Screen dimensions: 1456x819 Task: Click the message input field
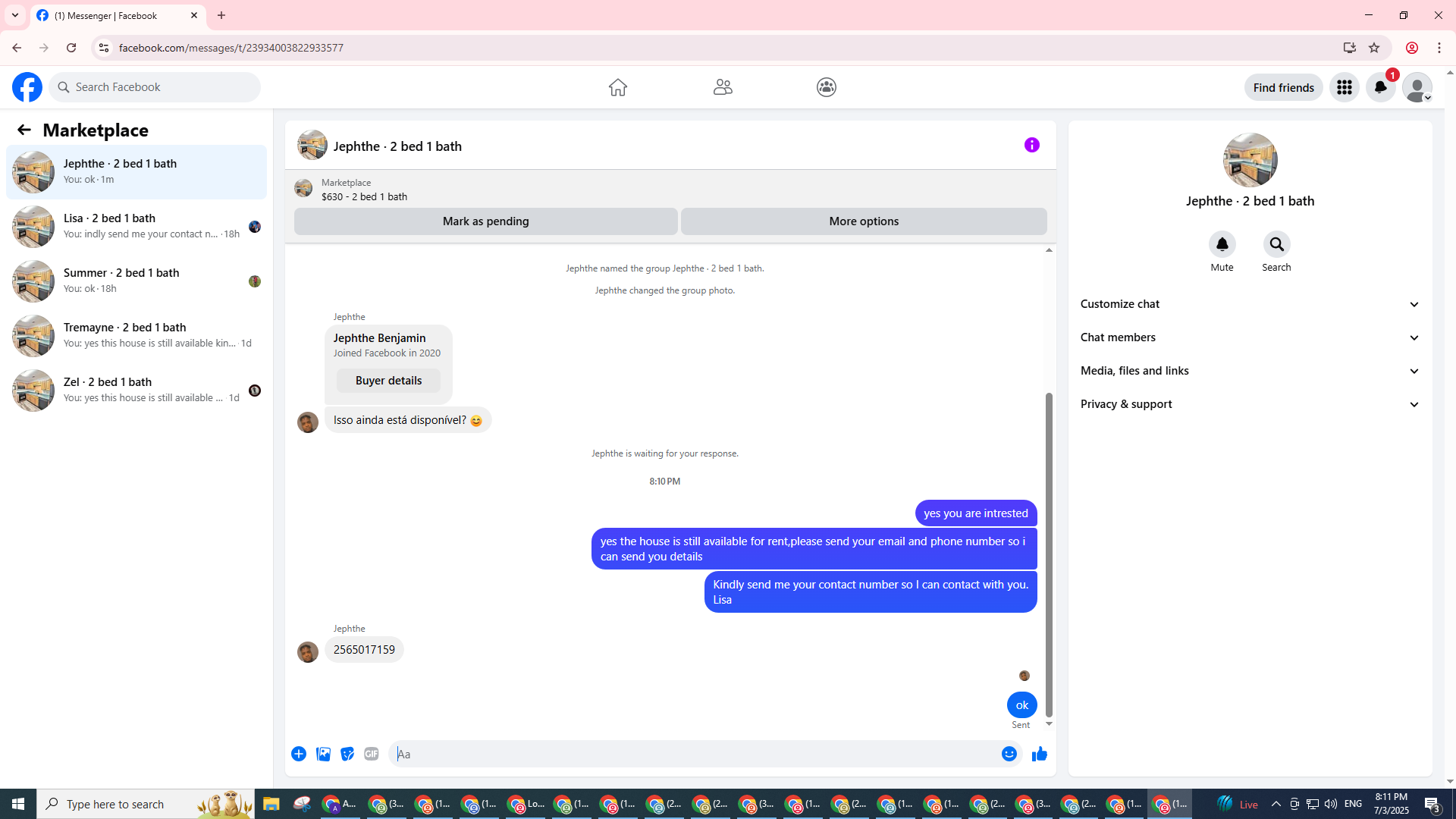click(x=694, y=754)
